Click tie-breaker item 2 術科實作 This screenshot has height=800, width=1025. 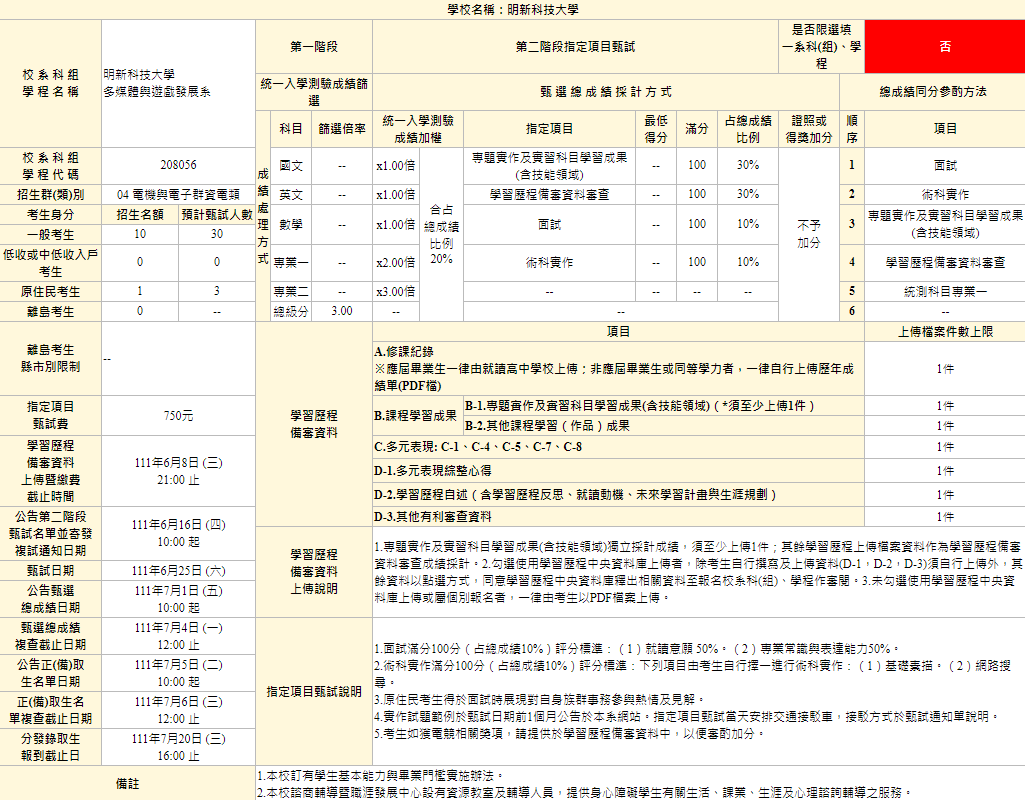(x=945, y=195)
